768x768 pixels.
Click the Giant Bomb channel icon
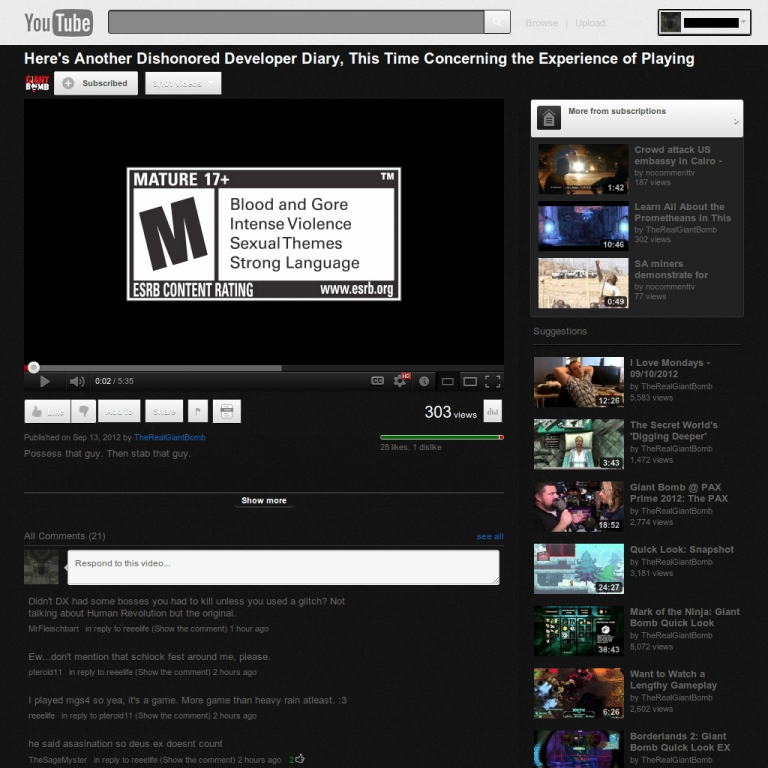37,83
